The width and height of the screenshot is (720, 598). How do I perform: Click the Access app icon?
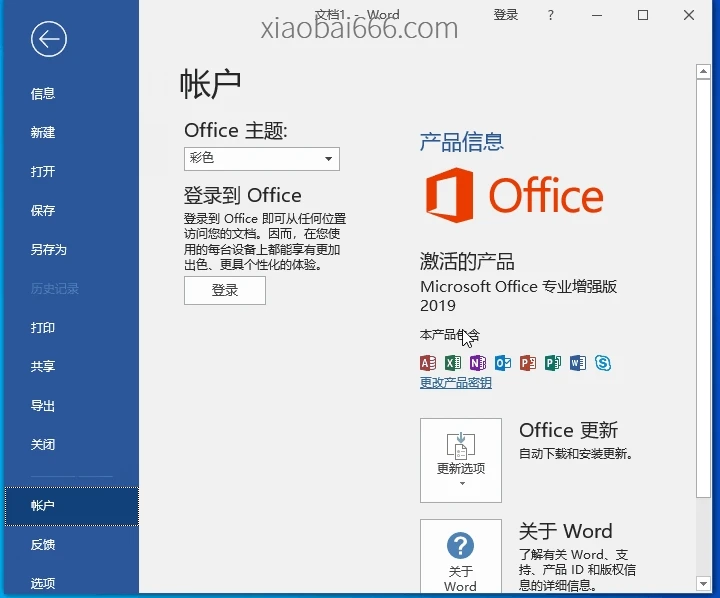[428, 363]
